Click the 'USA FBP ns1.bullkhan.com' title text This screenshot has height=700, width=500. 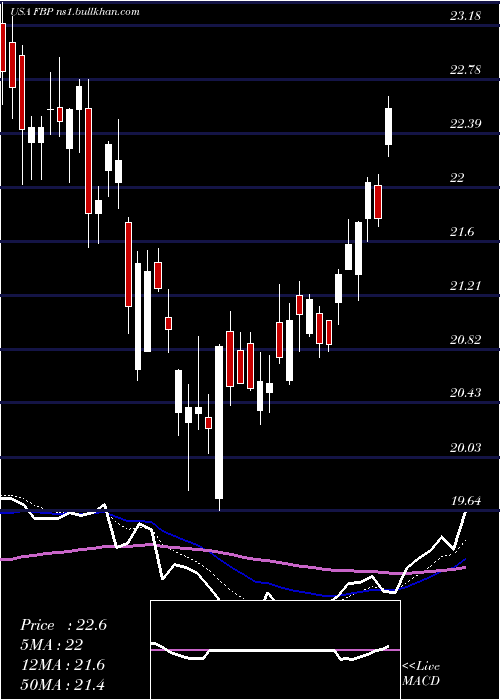click(x=74, y=12)
